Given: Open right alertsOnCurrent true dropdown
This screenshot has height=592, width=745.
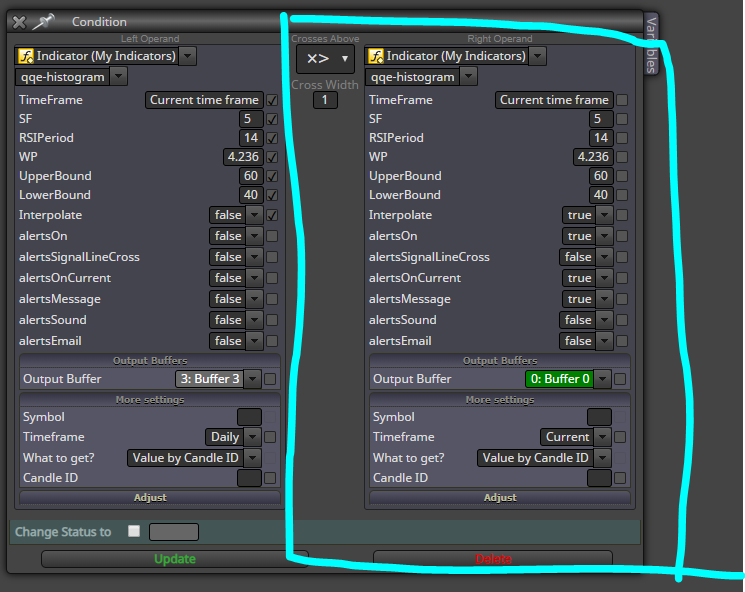Looking at the screenshot, I should (x=604, y=278).
